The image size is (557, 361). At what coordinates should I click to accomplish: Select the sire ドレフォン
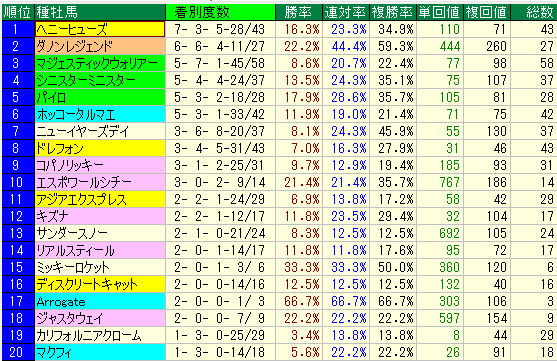click(x=100, y=148)
